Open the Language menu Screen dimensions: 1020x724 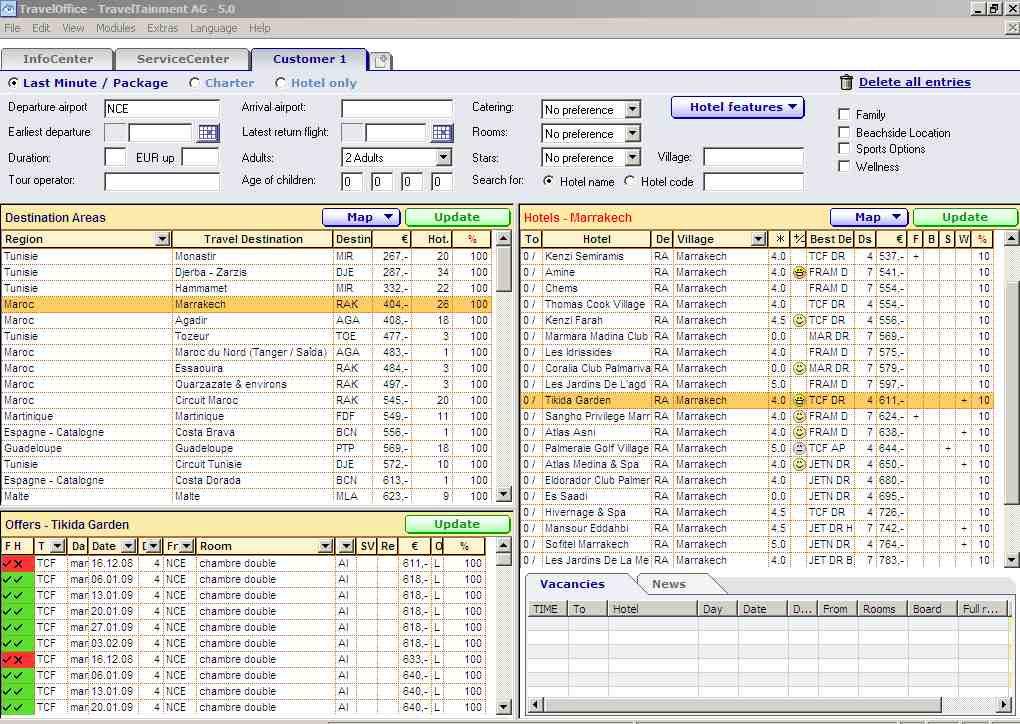point(213,28)
